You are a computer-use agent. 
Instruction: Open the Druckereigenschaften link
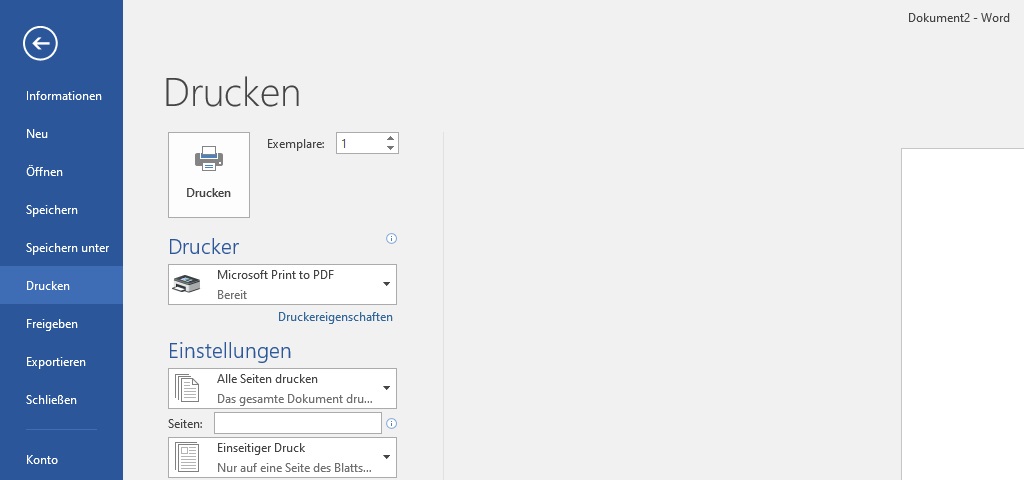click(x=335, y=317)
